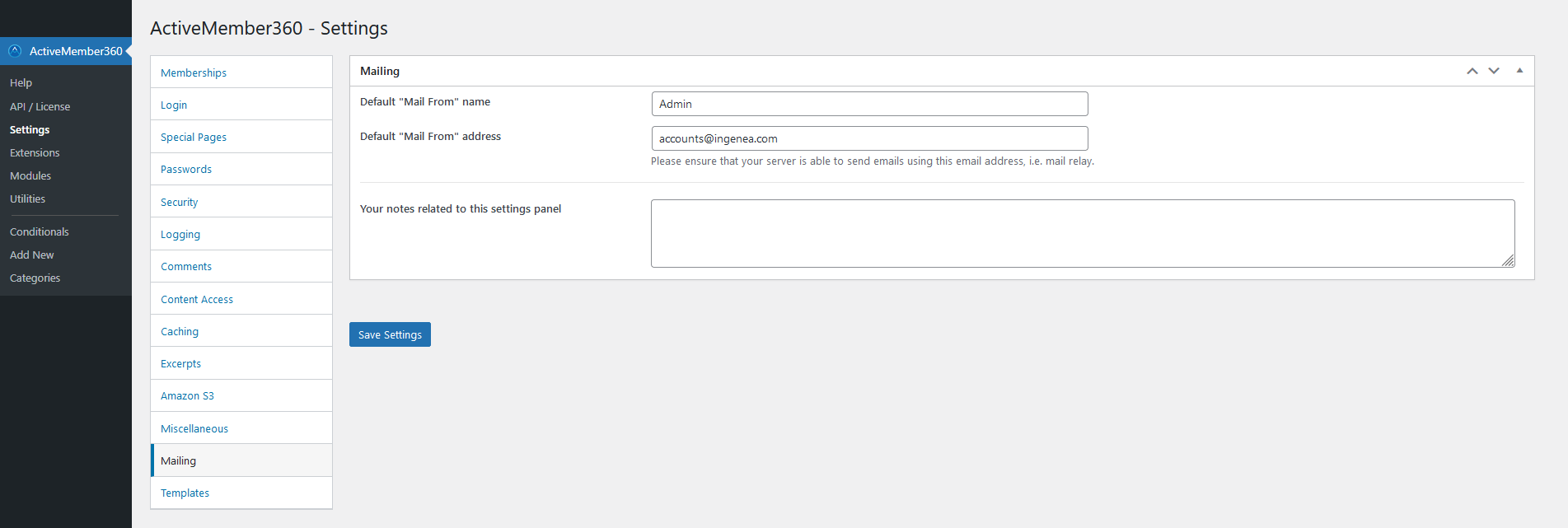Open the Security settings tab
Viewport: 1568px width, 528px height.
point(241,202)
